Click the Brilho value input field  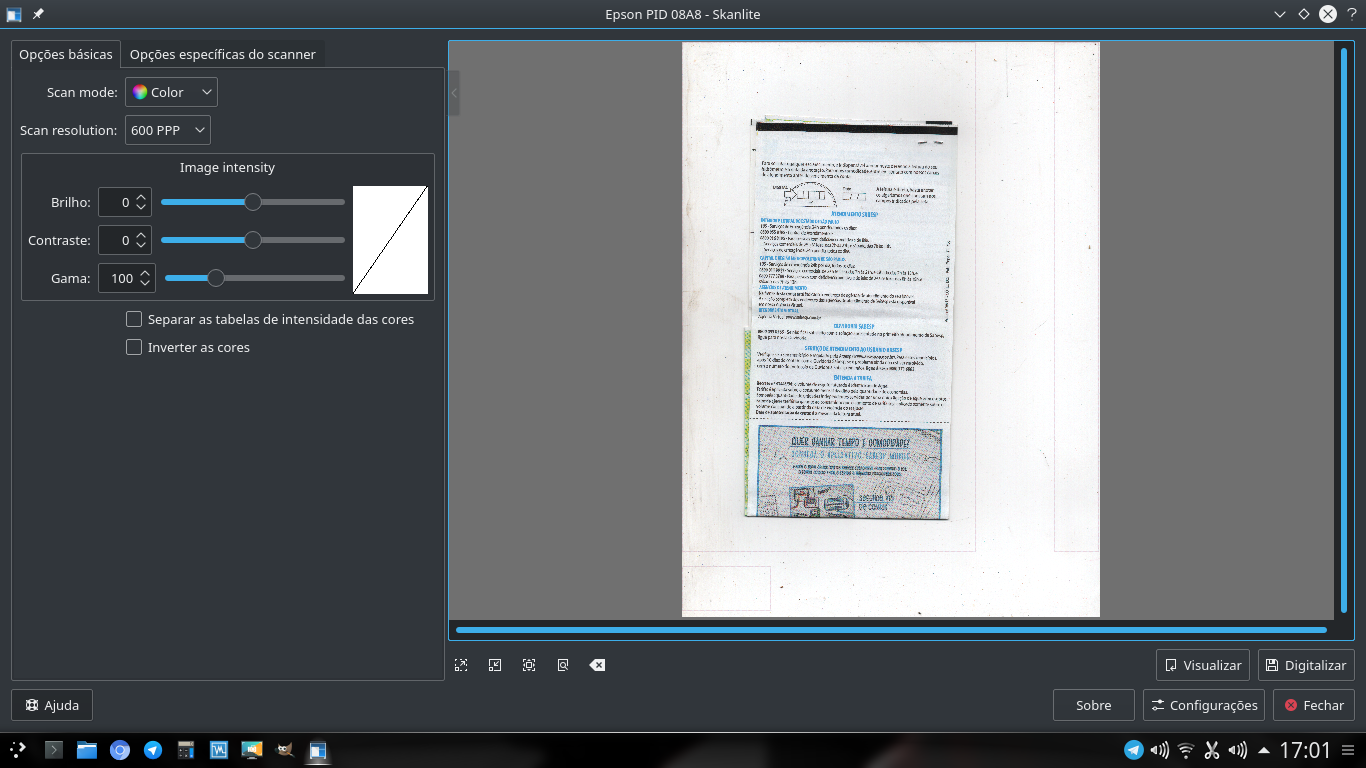point(119,202)
